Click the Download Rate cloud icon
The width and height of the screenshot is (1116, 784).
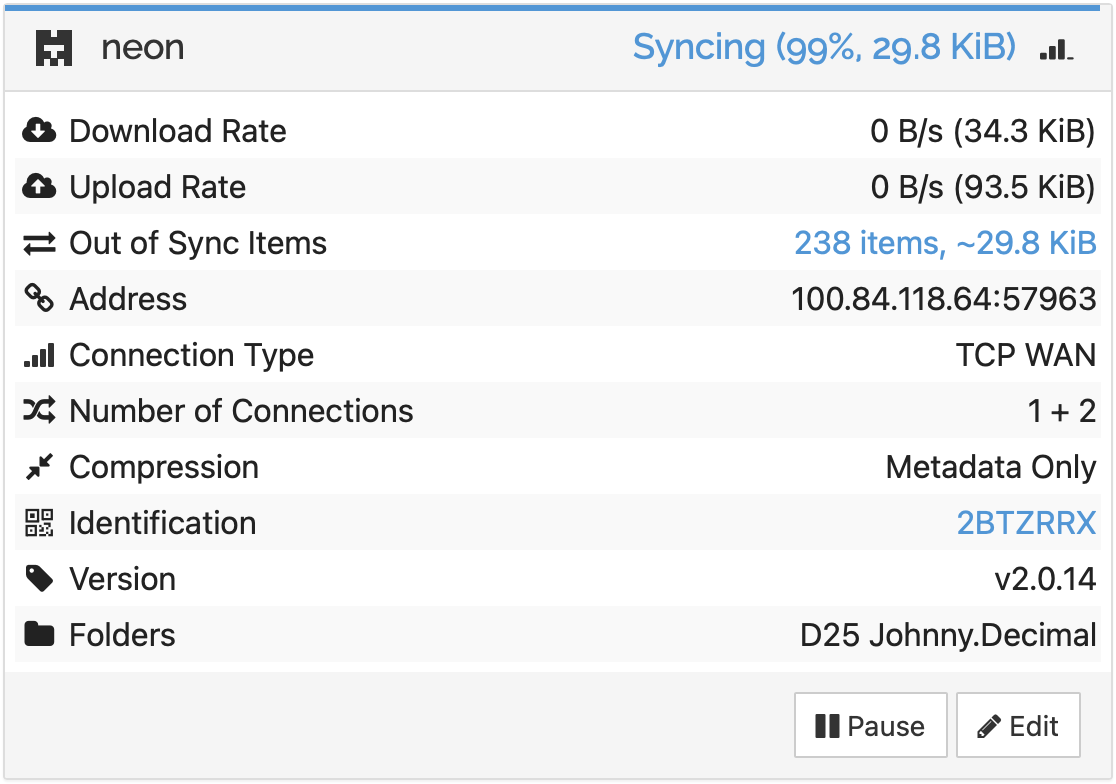(39, 131)
